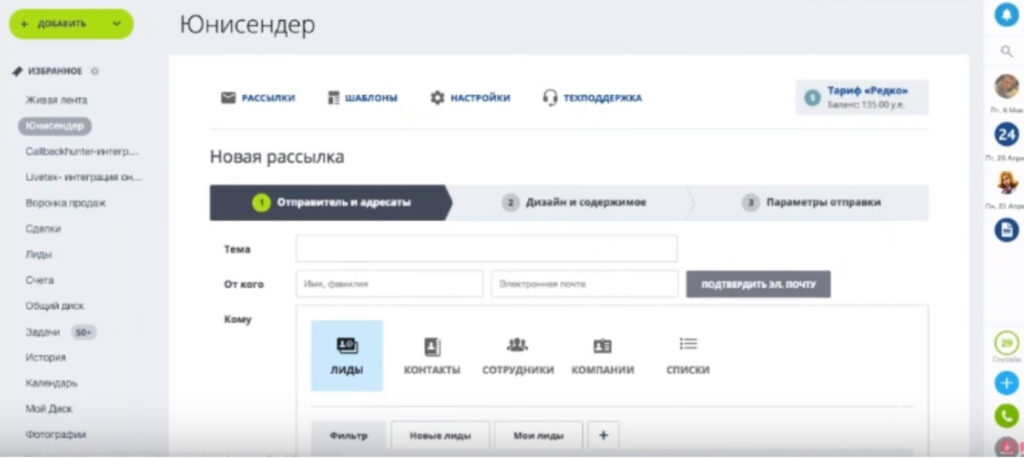Image resolution: width=1024 pixels, height=459 pixels.
Task: Click the Шаблоны template icon
Action: pyautogui.click(x=334, y=98)
